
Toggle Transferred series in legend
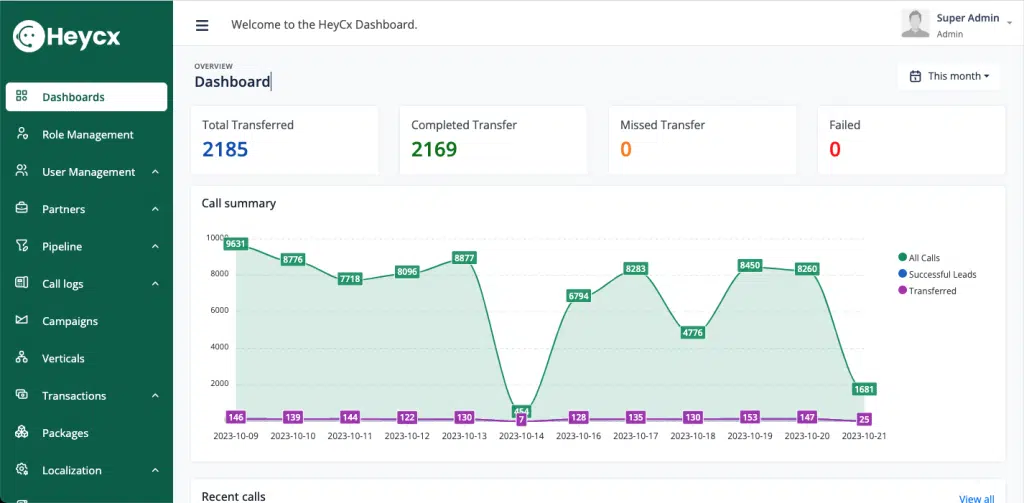pyautogui.click(x=931, y=291)
